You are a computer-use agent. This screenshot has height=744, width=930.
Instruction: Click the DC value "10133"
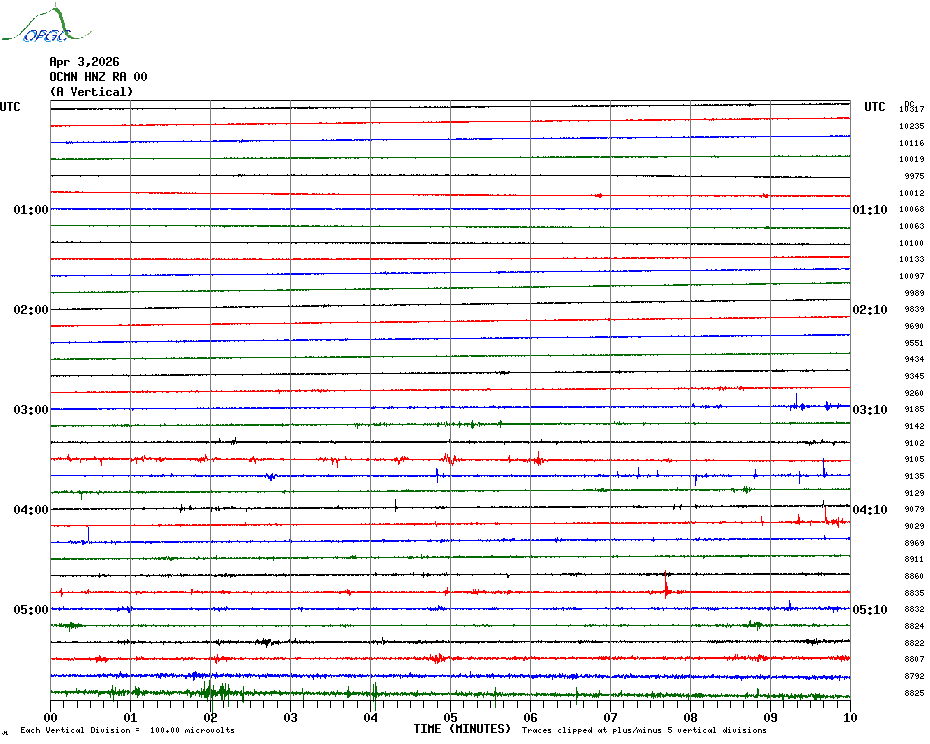point(912,259)
